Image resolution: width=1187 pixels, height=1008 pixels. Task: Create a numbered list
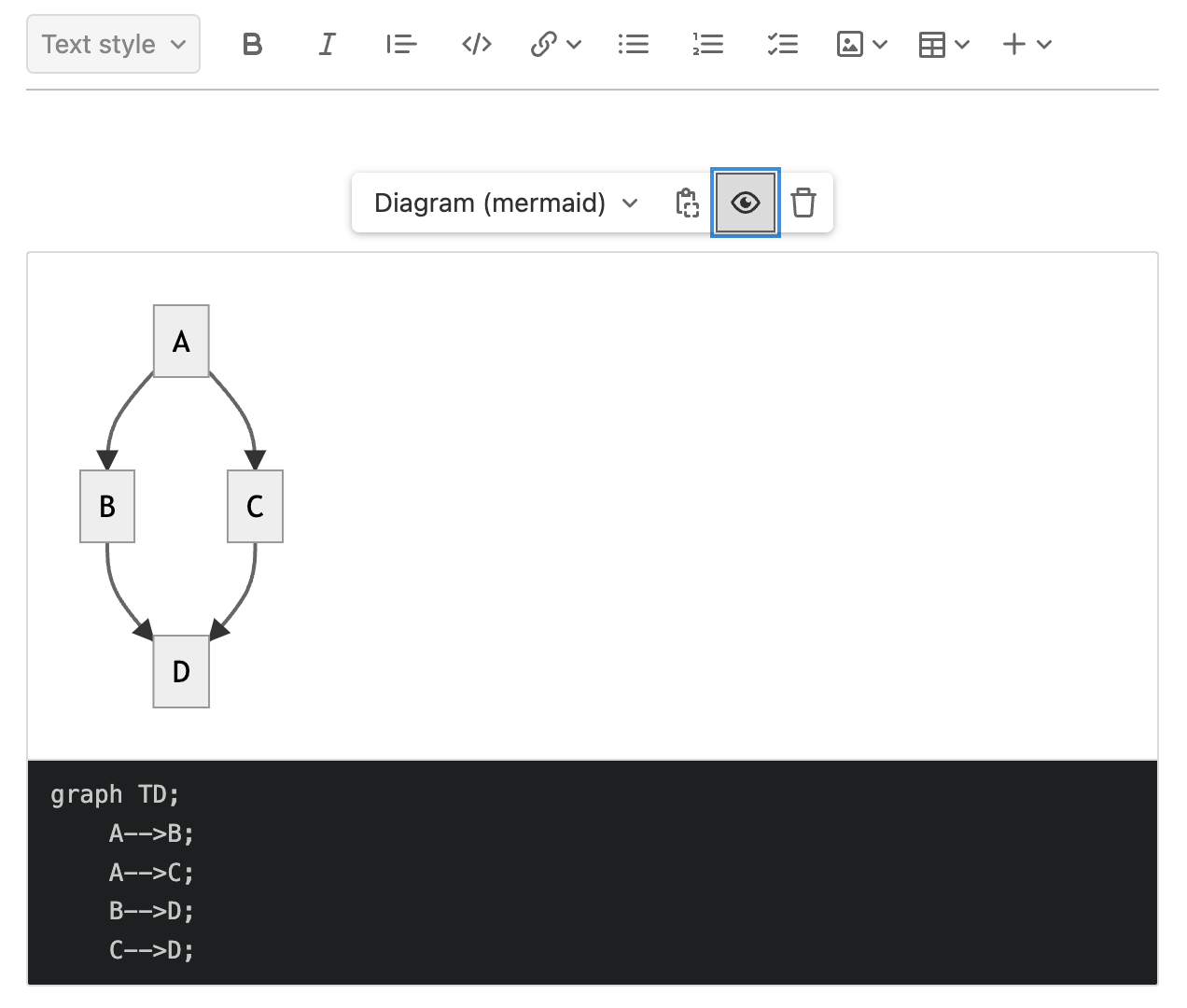click(708, 44)
